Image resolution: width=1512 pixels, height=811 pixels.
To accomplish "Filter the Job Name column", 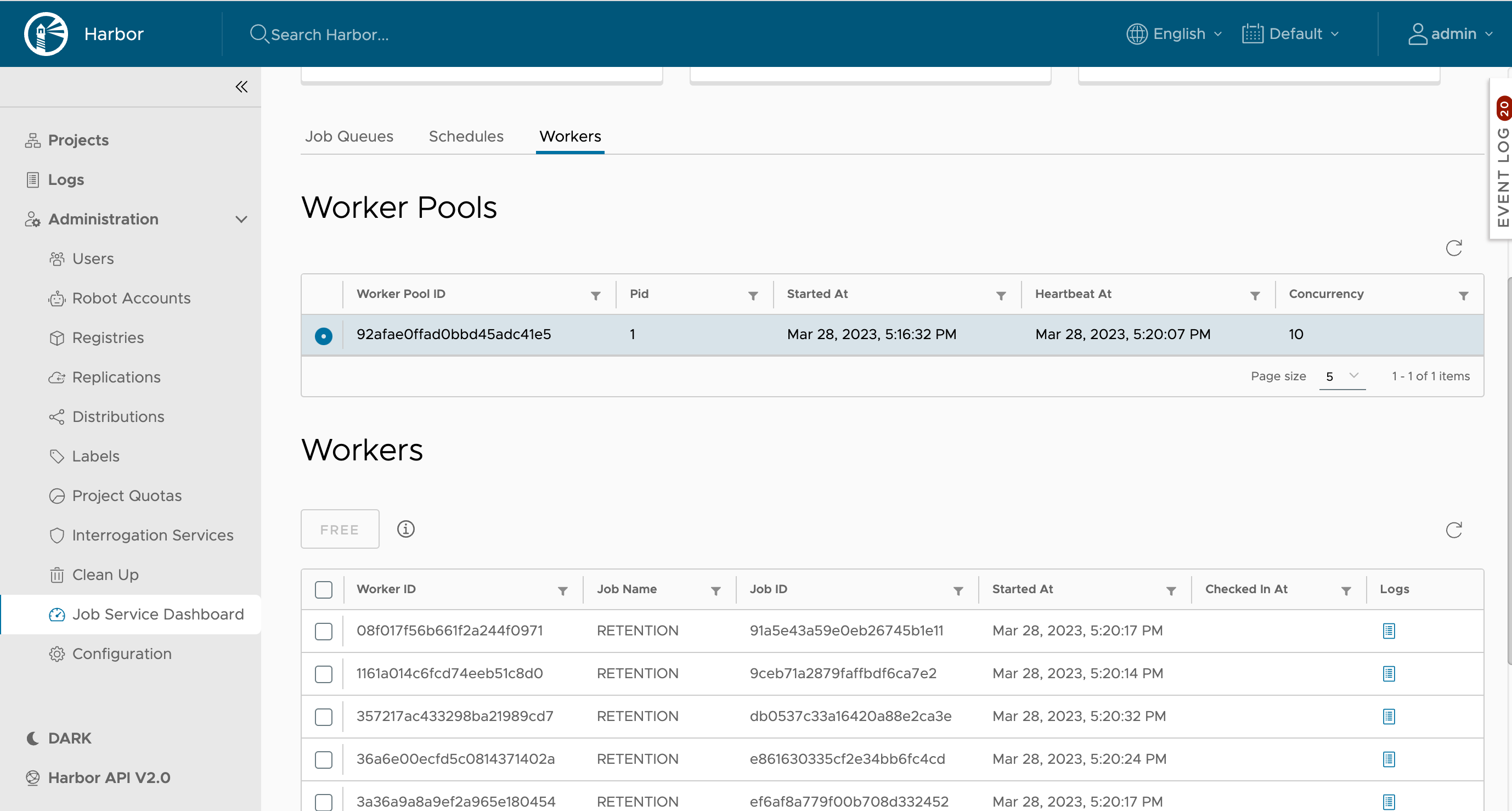I will pos(715,591).
